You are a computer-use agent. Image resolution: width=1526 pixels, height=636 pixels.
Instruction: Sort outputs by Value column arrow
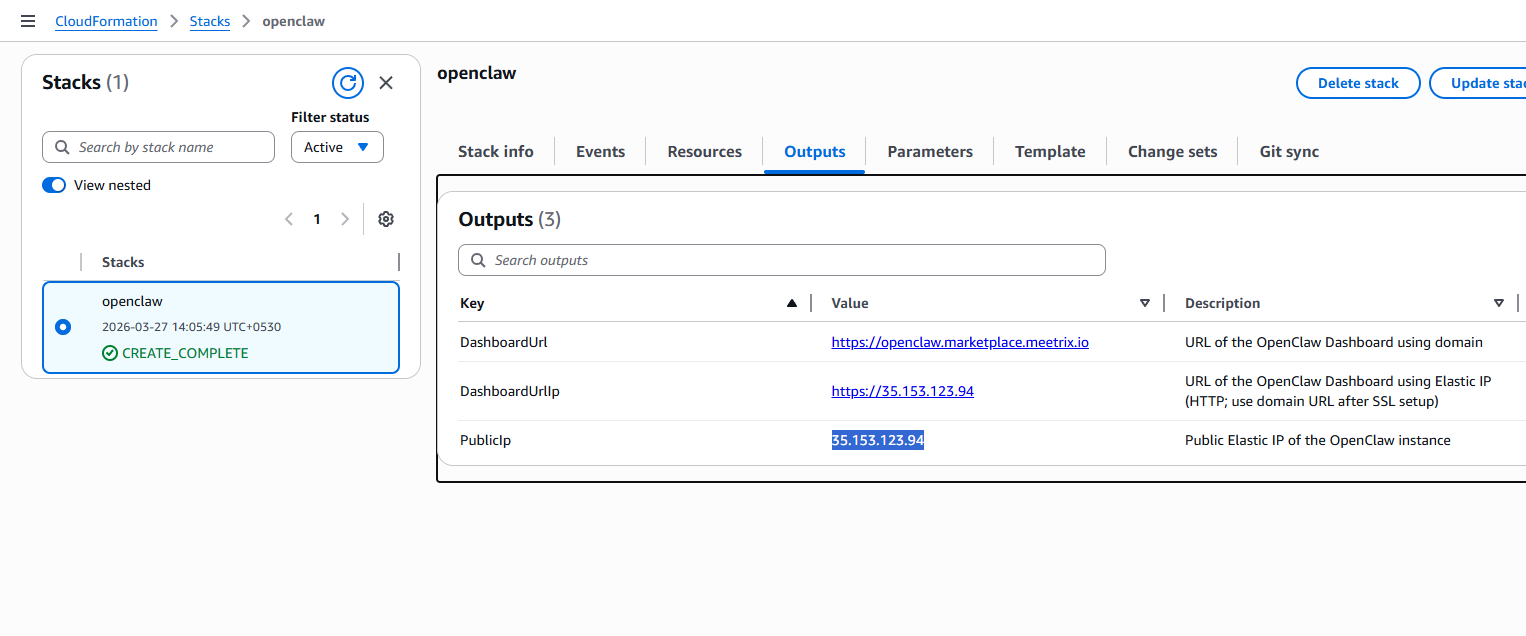[x=1145, y=303]
